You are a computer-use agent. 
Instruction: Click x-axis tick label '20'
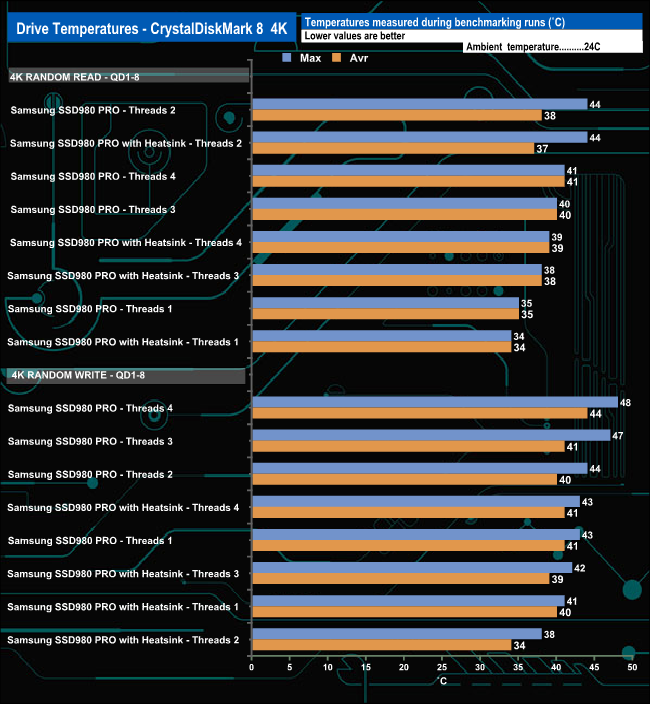404,667
